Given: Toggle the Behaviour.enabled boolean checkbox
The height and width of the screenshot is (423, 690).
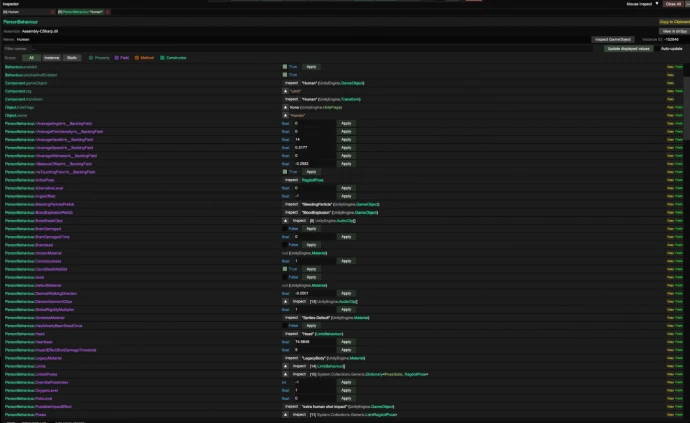Looking at the screenshot, I should pyautogui.click(x=285, y=67).
